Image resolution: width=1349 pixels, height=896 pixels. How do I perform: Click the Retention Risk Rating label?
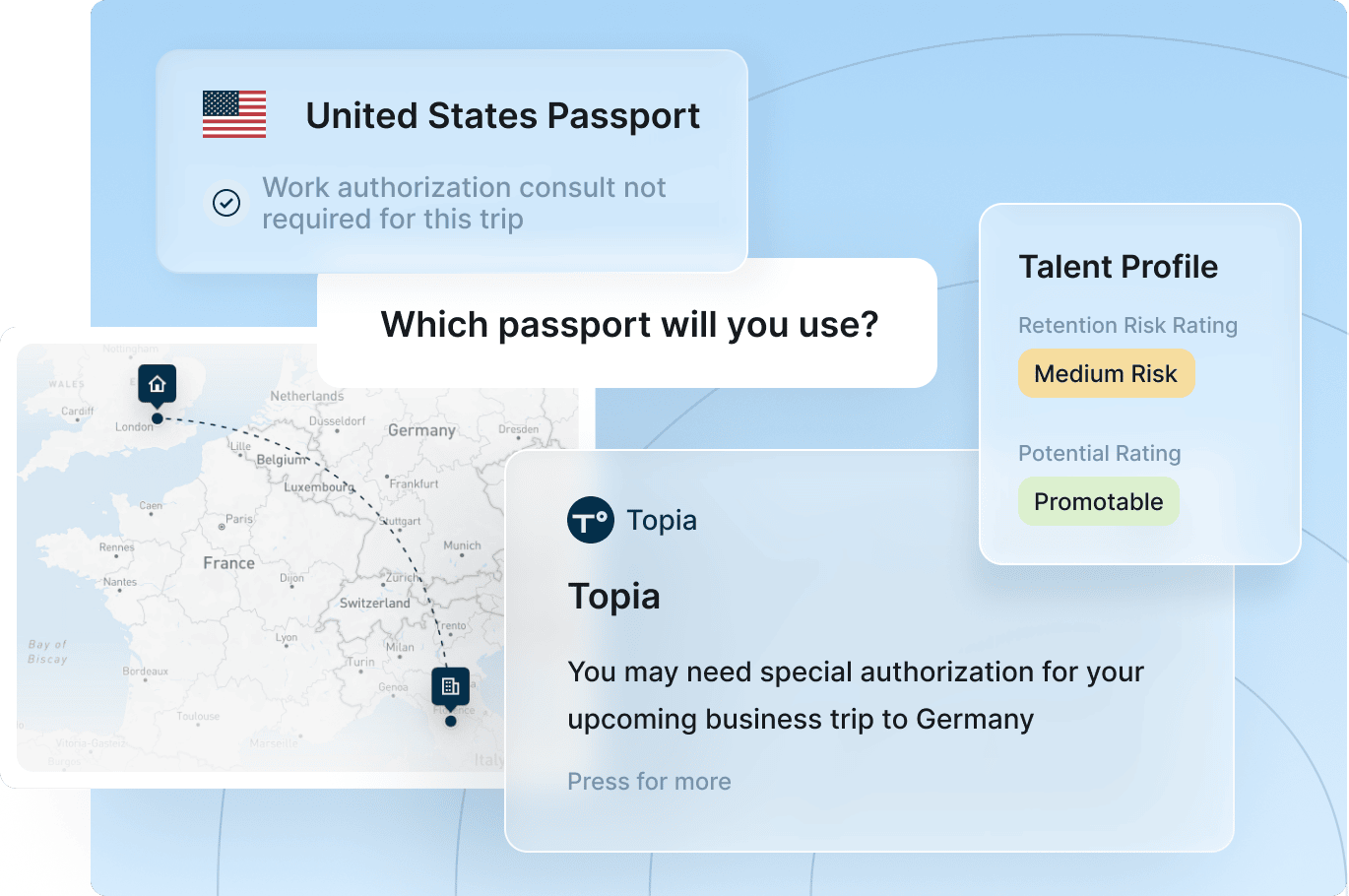pyautogui.click(x=1127, y=326)
